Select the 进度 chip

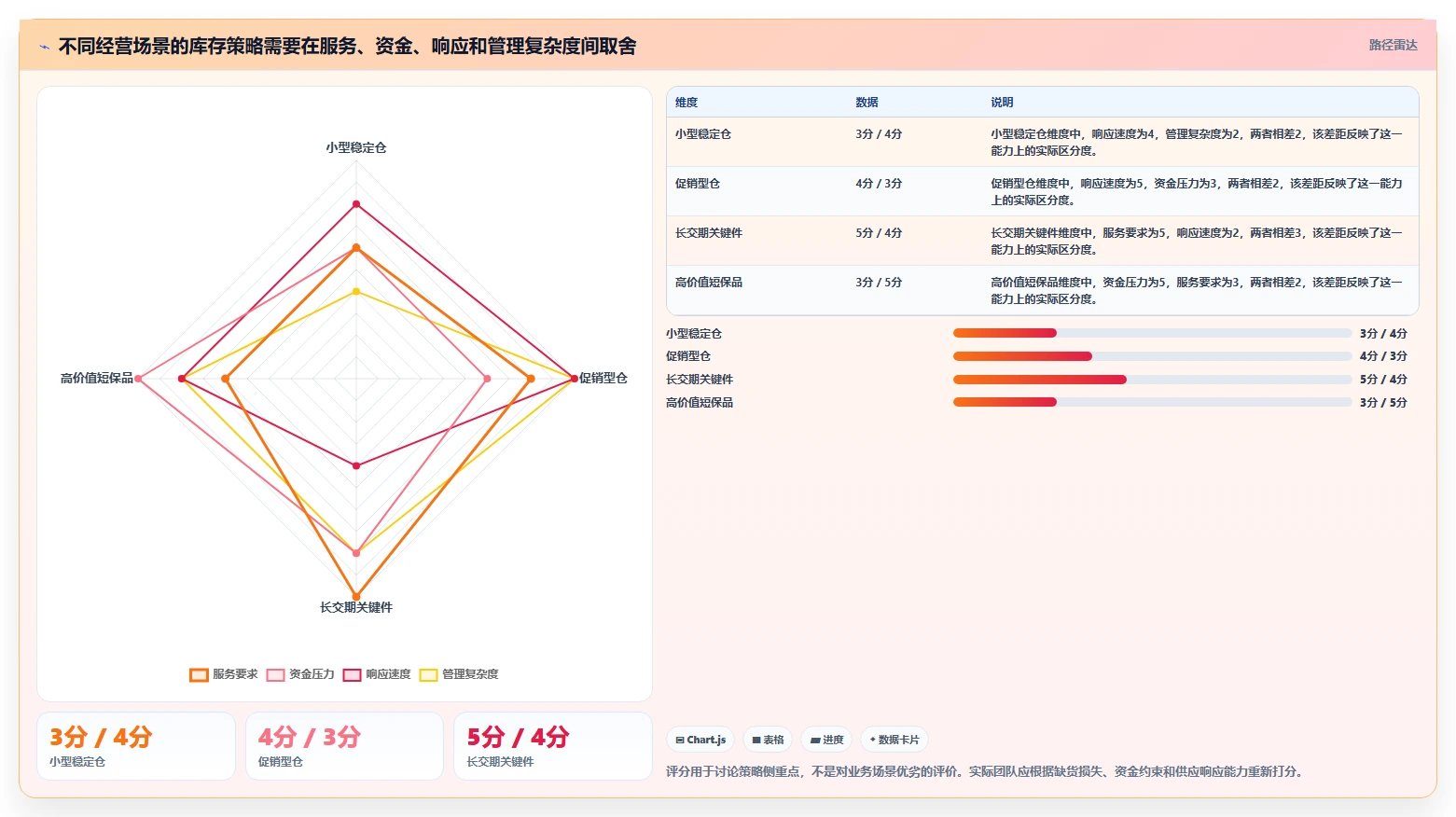(x=826, y=740)
